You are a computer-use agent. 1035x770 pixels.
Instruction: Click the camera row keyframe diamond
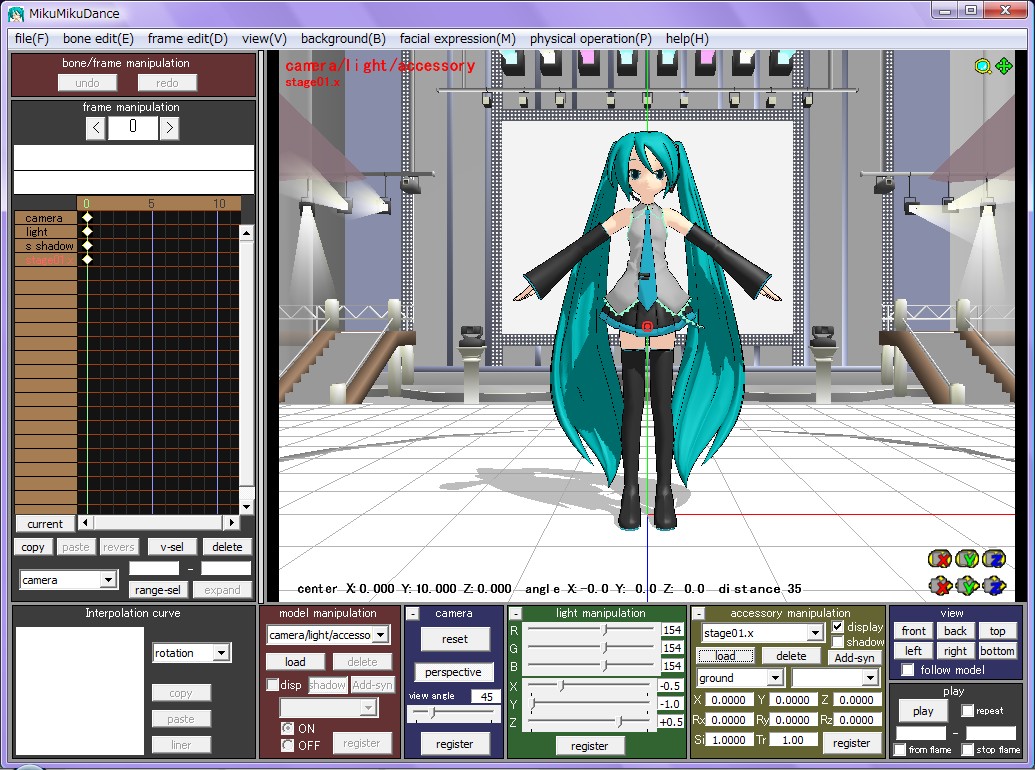click(87, 217)
